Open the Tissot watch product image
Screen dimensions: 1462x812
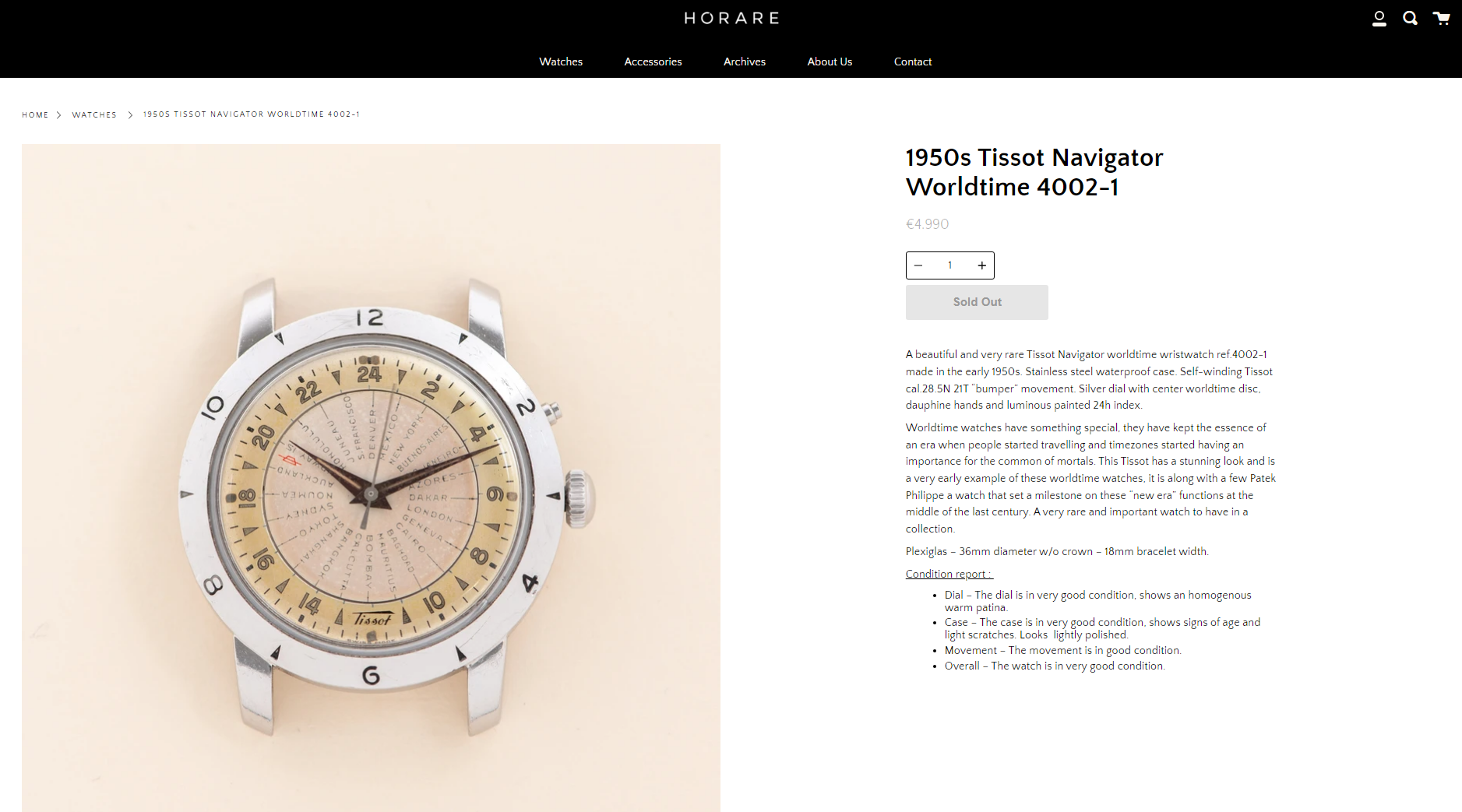click(x=371, y=478)
